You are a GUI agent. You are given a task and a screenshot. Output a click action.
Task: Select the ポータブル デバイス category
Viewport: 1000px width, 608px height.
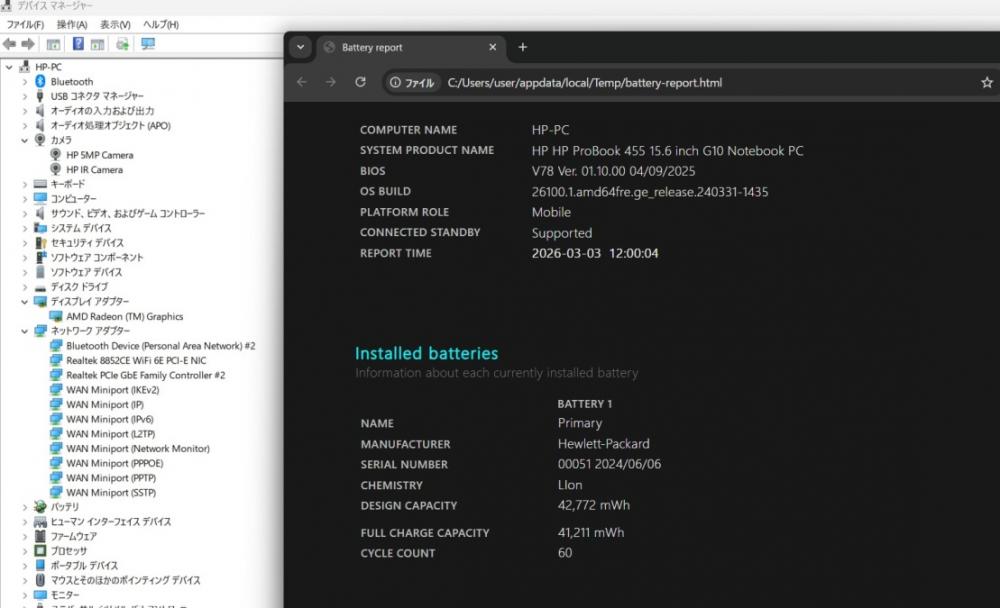[84, 566]
